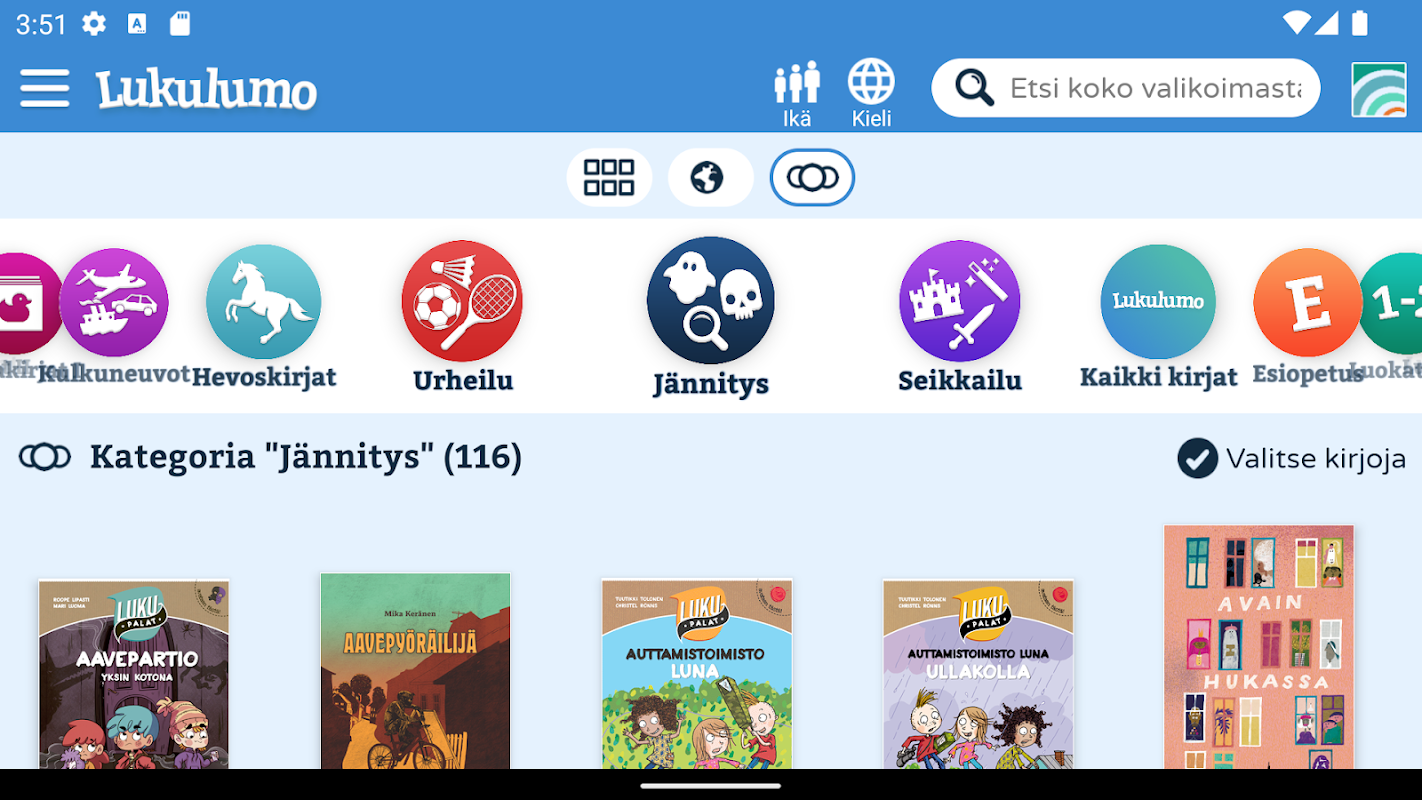Choose the Seikkailu adventure category
1422x800 pixels.
pyautogui.click(x=960, y=300)
